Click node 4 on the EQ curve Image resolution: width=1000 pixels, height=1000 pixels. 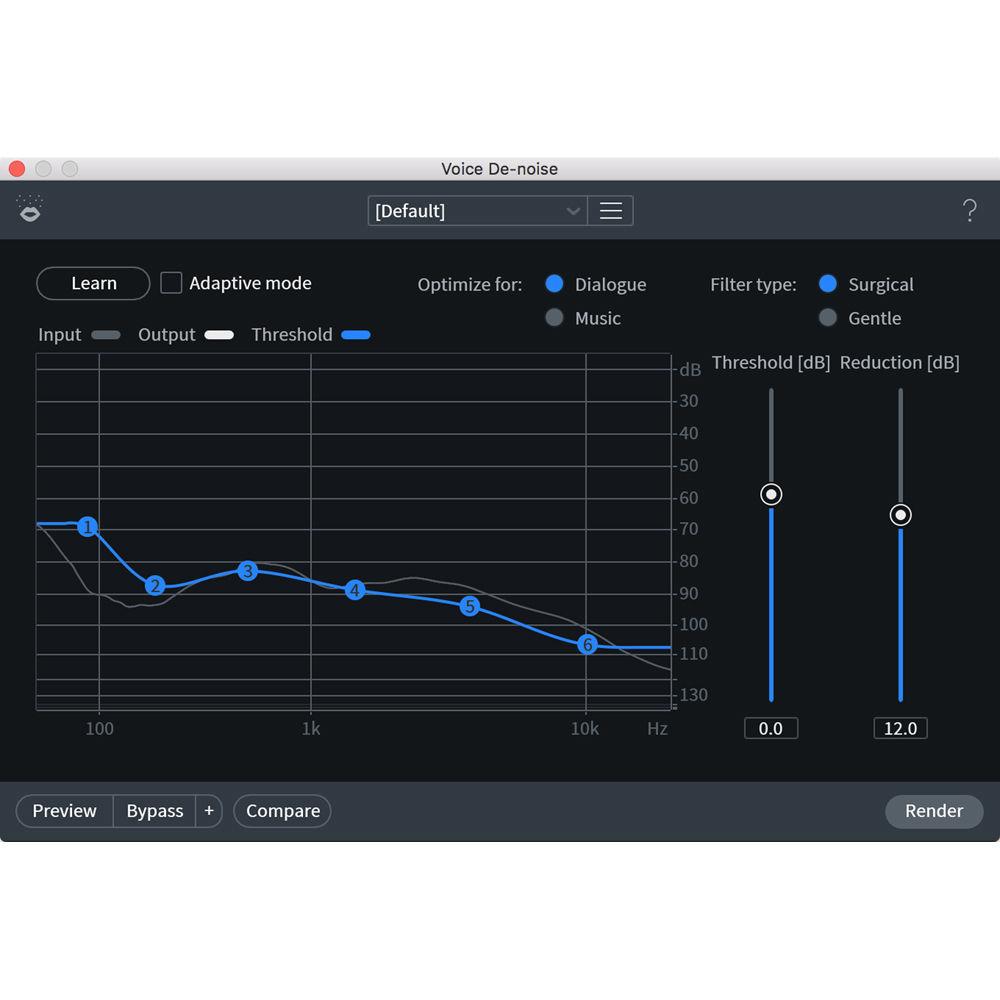coord(353,591)
